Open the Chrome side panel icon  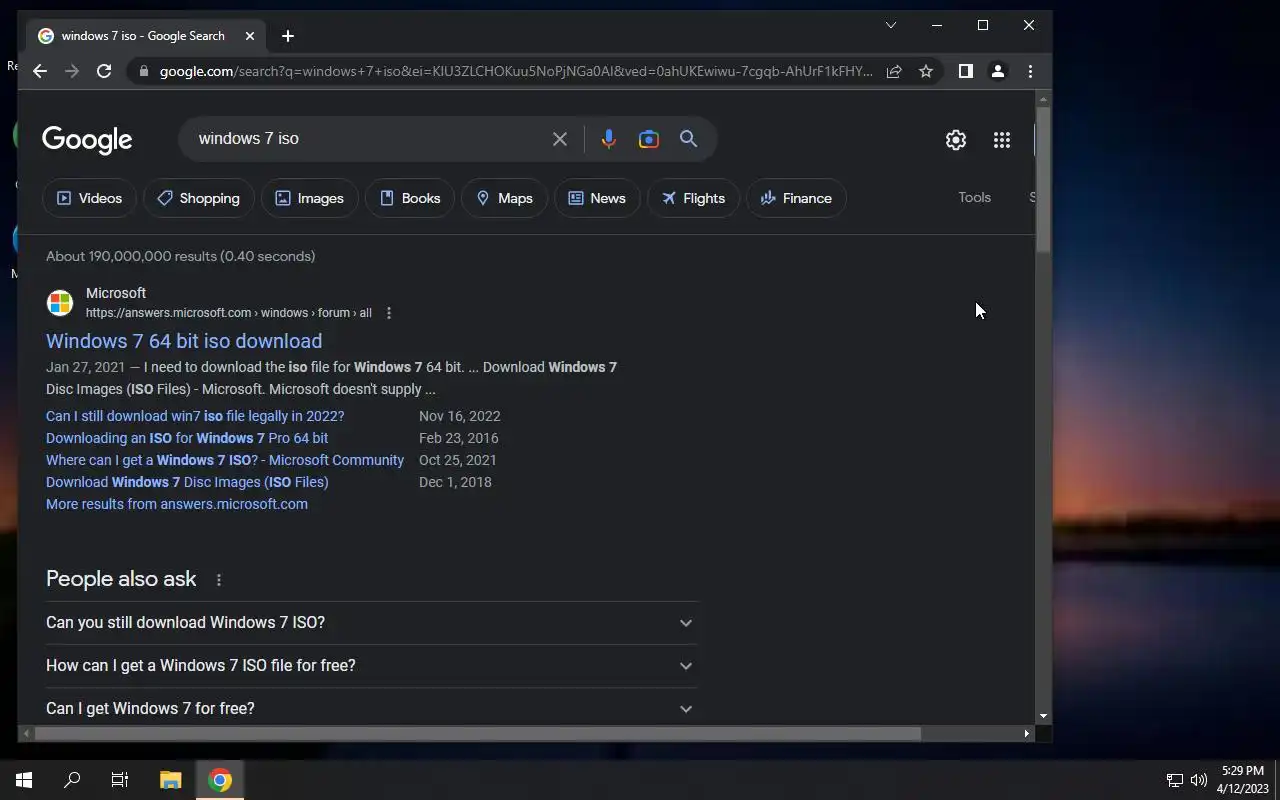(x=966, y=71)
